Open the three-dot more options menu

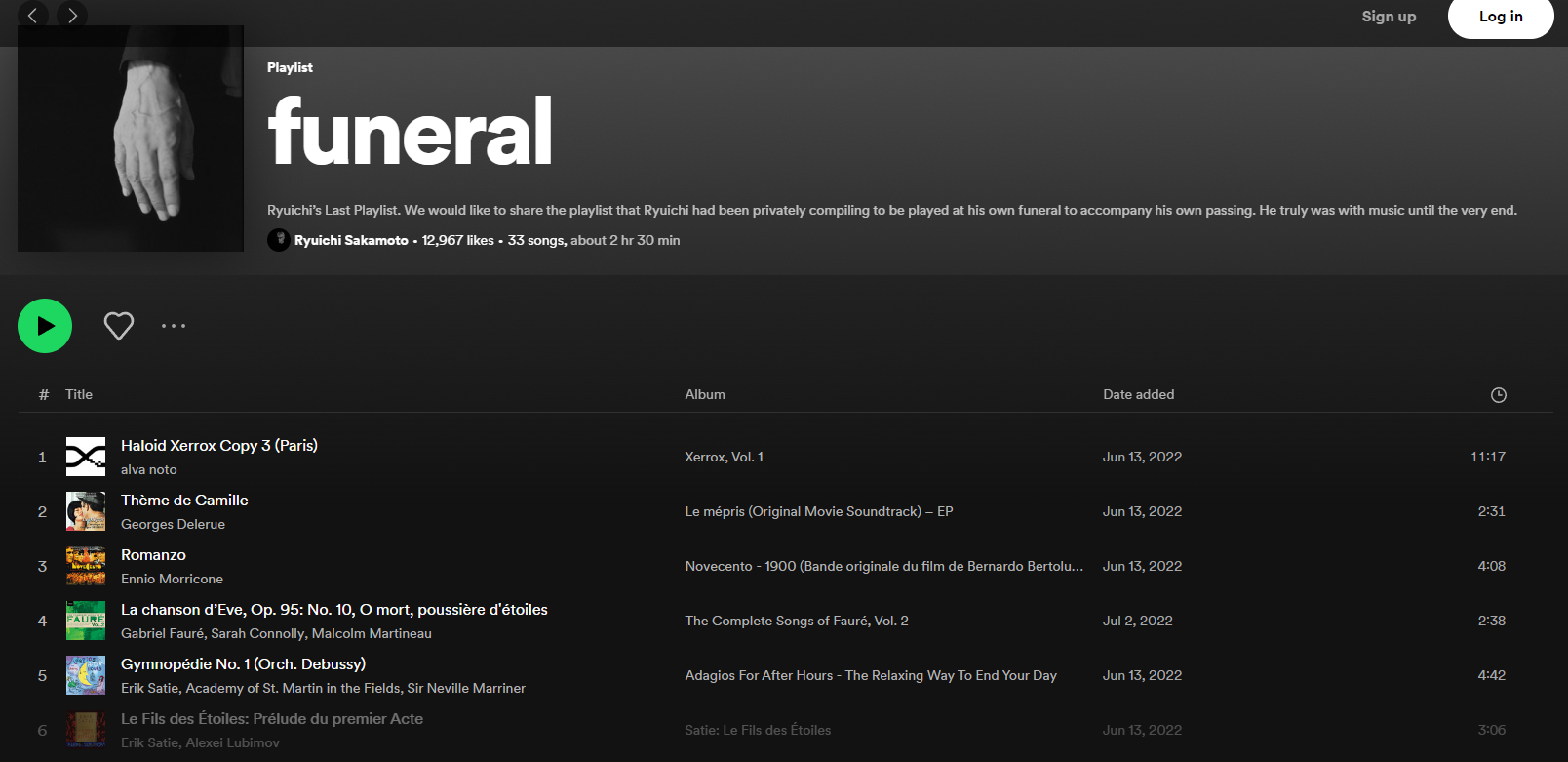(174, 326)
